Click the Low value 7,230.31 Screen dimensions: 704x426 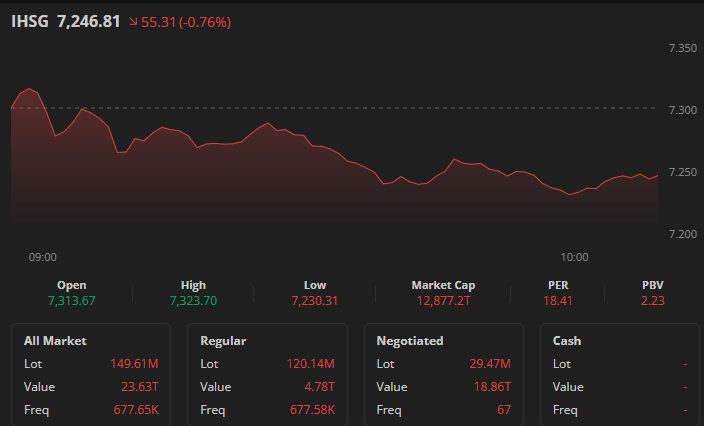314,300
